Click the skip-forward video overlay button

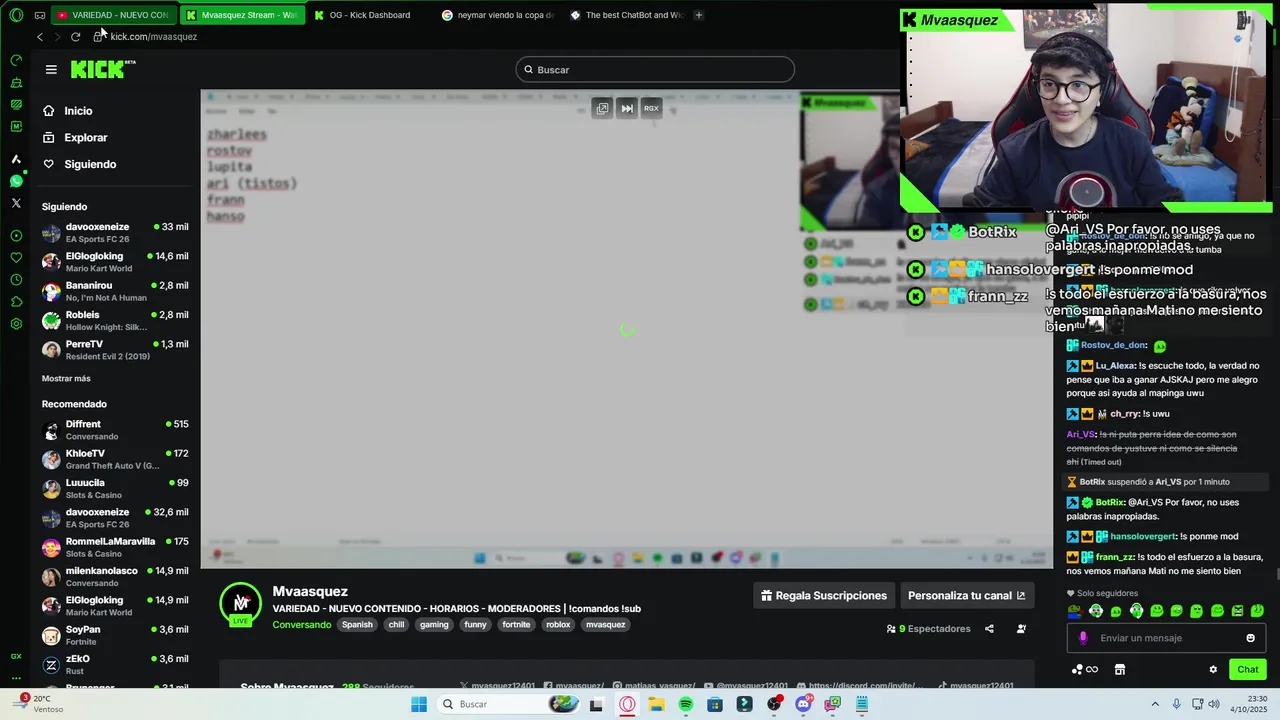tap(627, 108)
